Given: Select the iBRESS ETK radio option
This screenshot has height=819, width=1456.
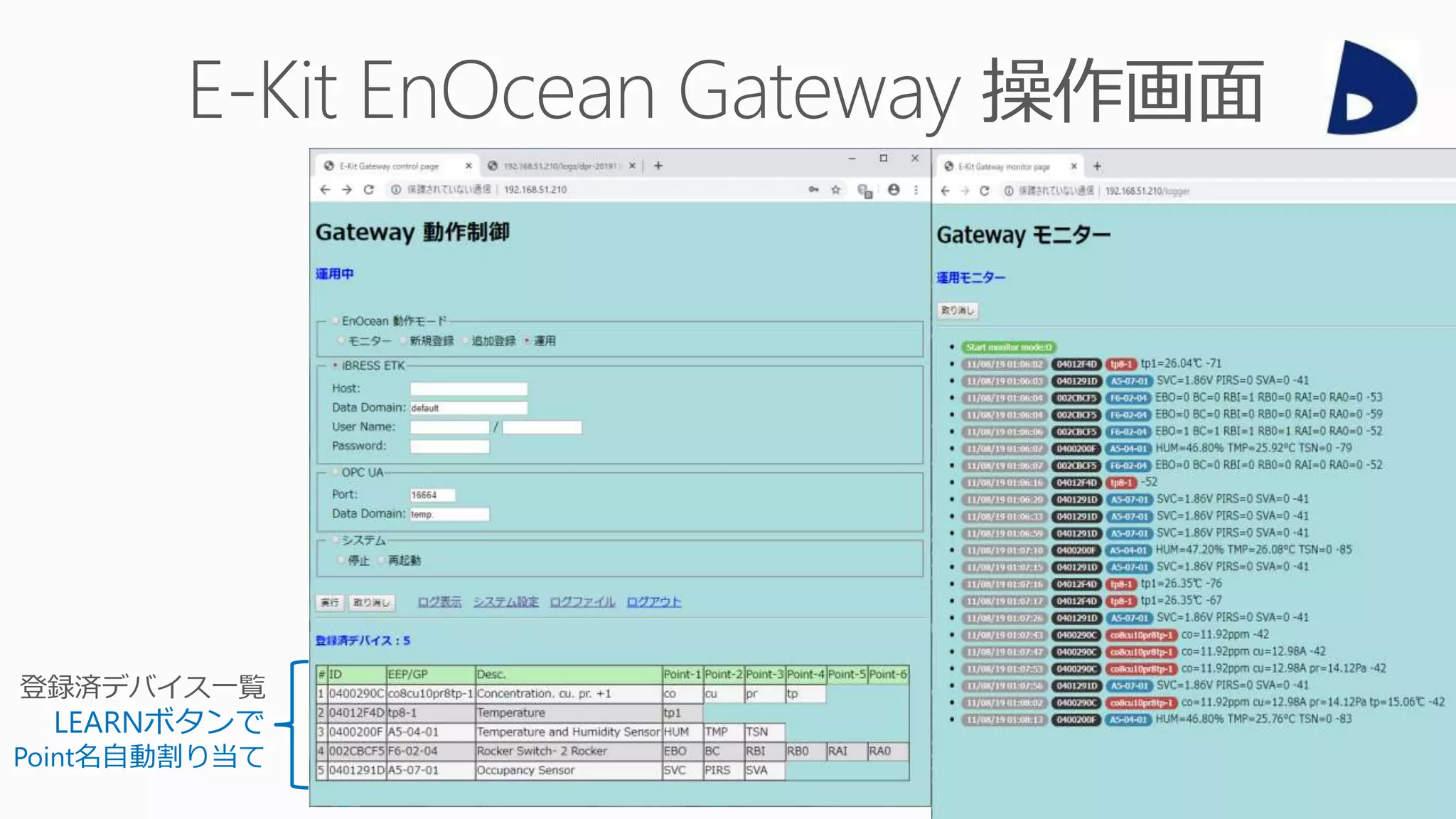Looking at the screenshot, I should [x=336, y=365].
